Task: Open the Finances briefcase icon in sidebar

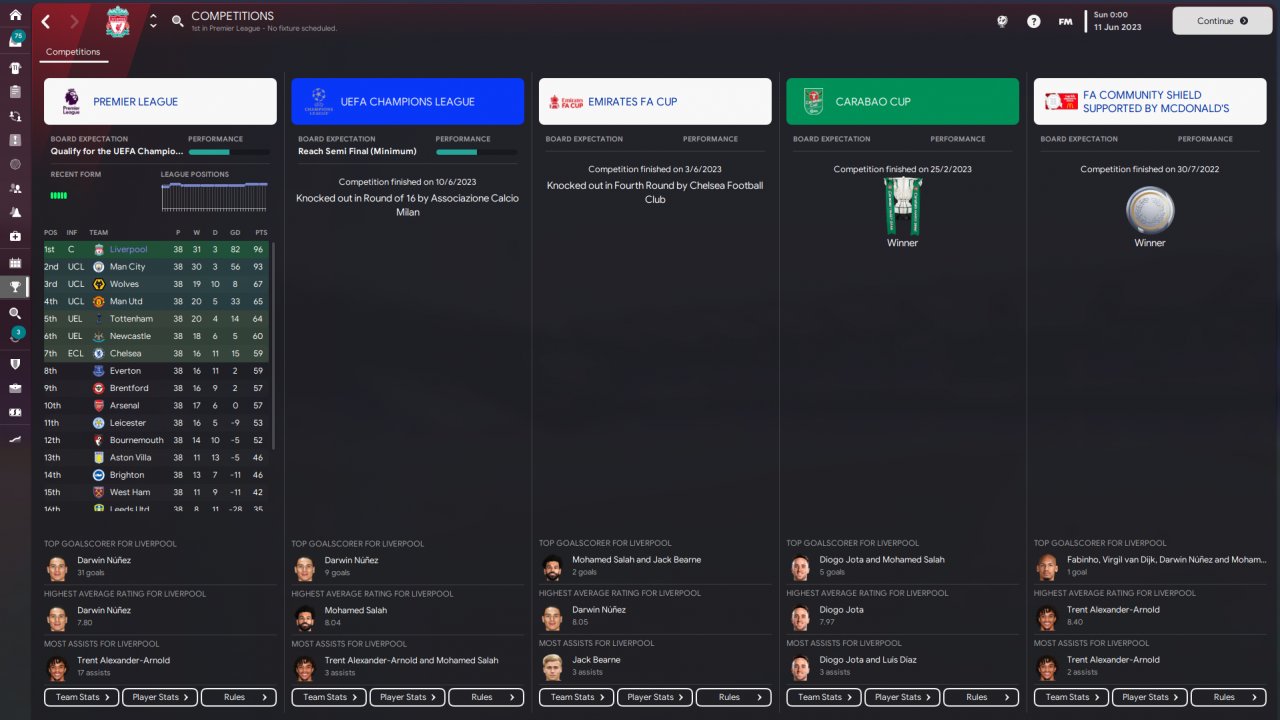Action: 15,388
